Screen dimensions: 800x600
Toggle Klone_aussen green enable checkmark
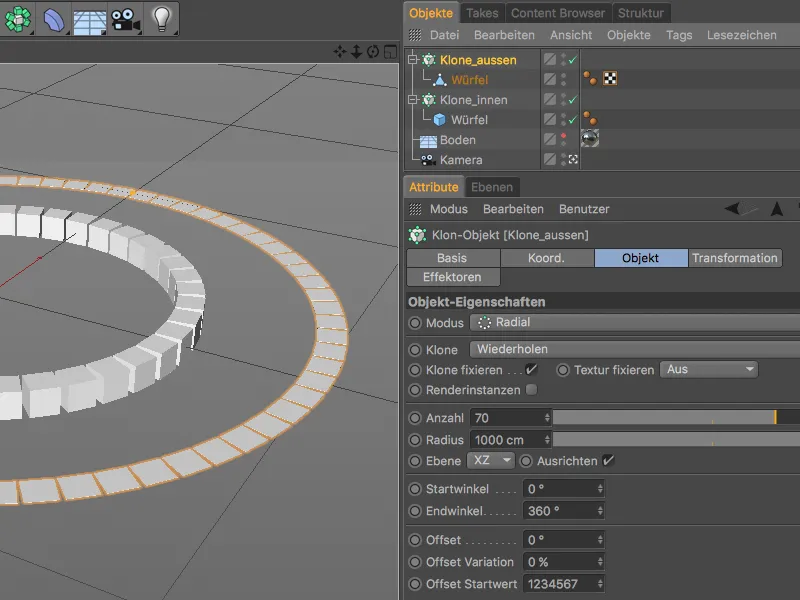click(x=573, y=60)
